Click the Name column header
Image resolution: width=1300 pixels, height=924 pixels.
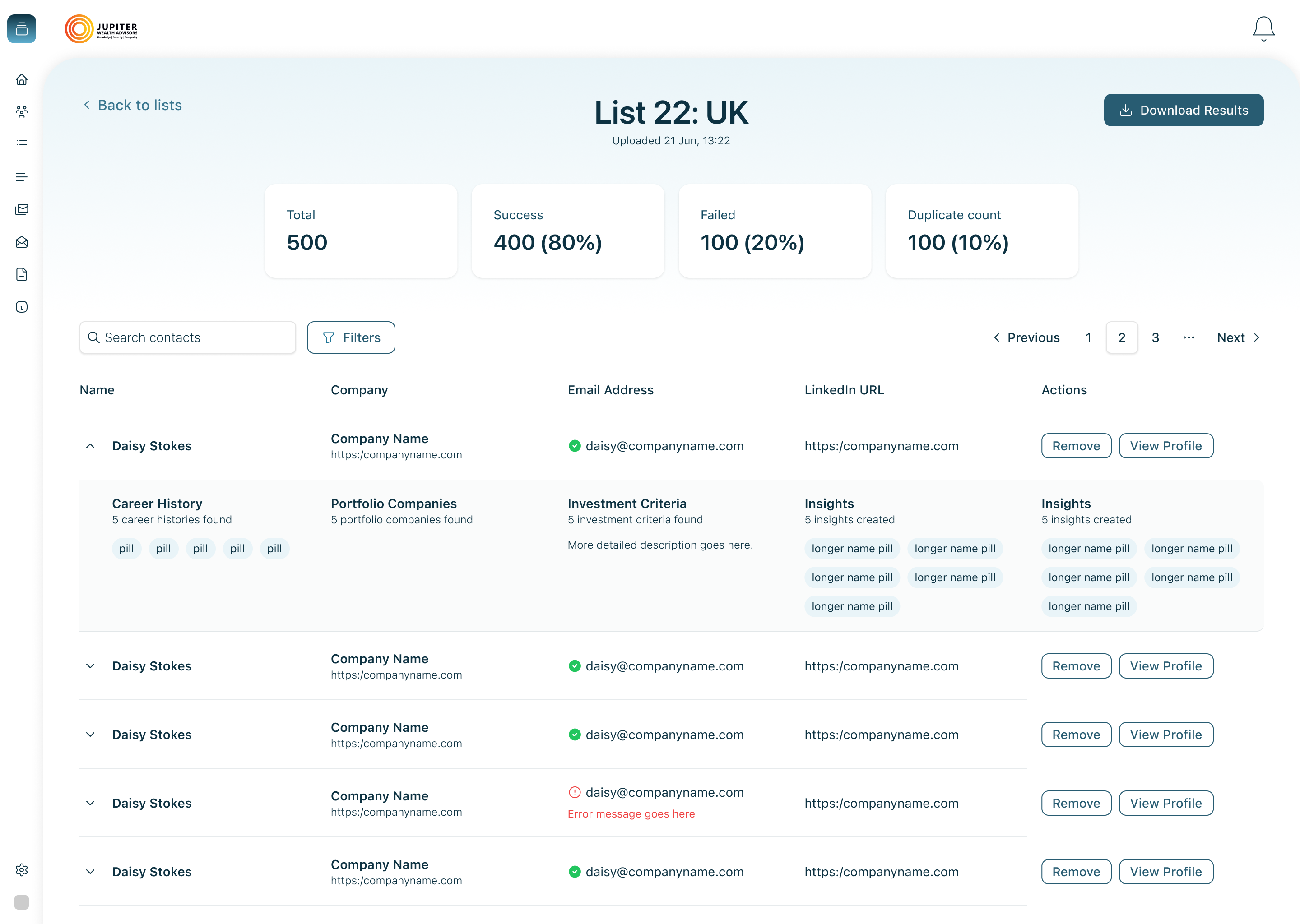coord(97,390)
